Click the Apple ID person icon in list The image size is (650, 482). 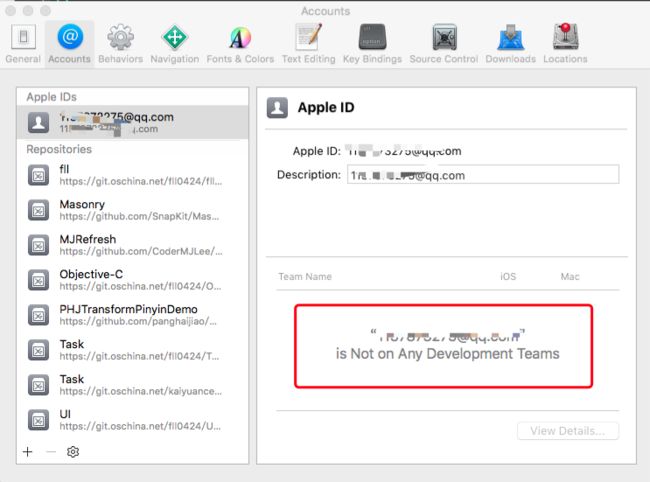pos(38,123)
